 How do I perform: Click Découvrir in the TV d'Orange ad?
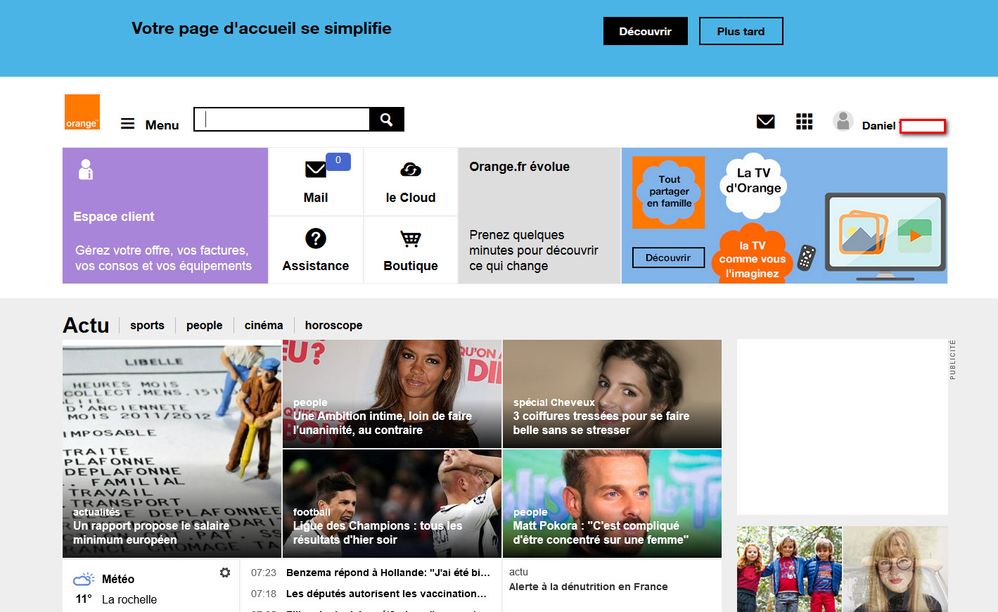click(668, 258)
